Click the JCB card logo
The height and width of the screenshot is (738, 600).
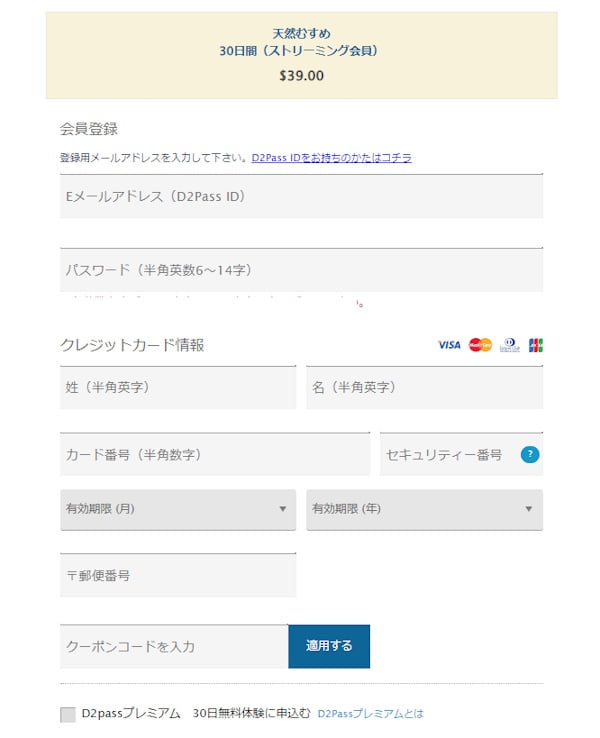[536, 345]
